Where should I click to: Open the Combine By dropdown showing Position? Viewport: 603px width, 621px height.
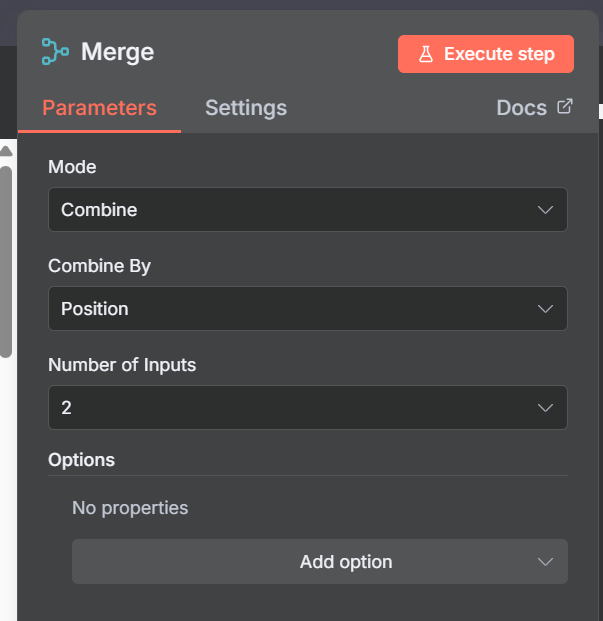point(300,309)
